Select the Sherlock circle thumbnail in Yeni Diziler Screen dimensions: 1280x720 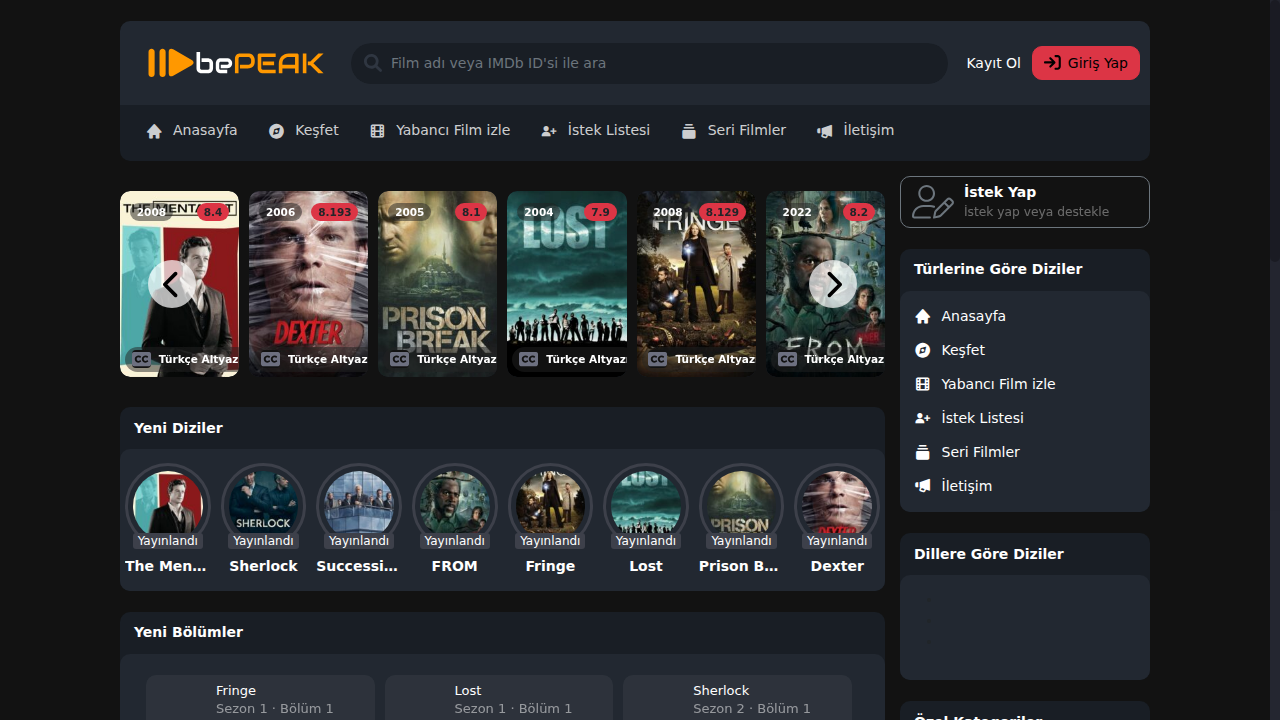click(264, 504)
